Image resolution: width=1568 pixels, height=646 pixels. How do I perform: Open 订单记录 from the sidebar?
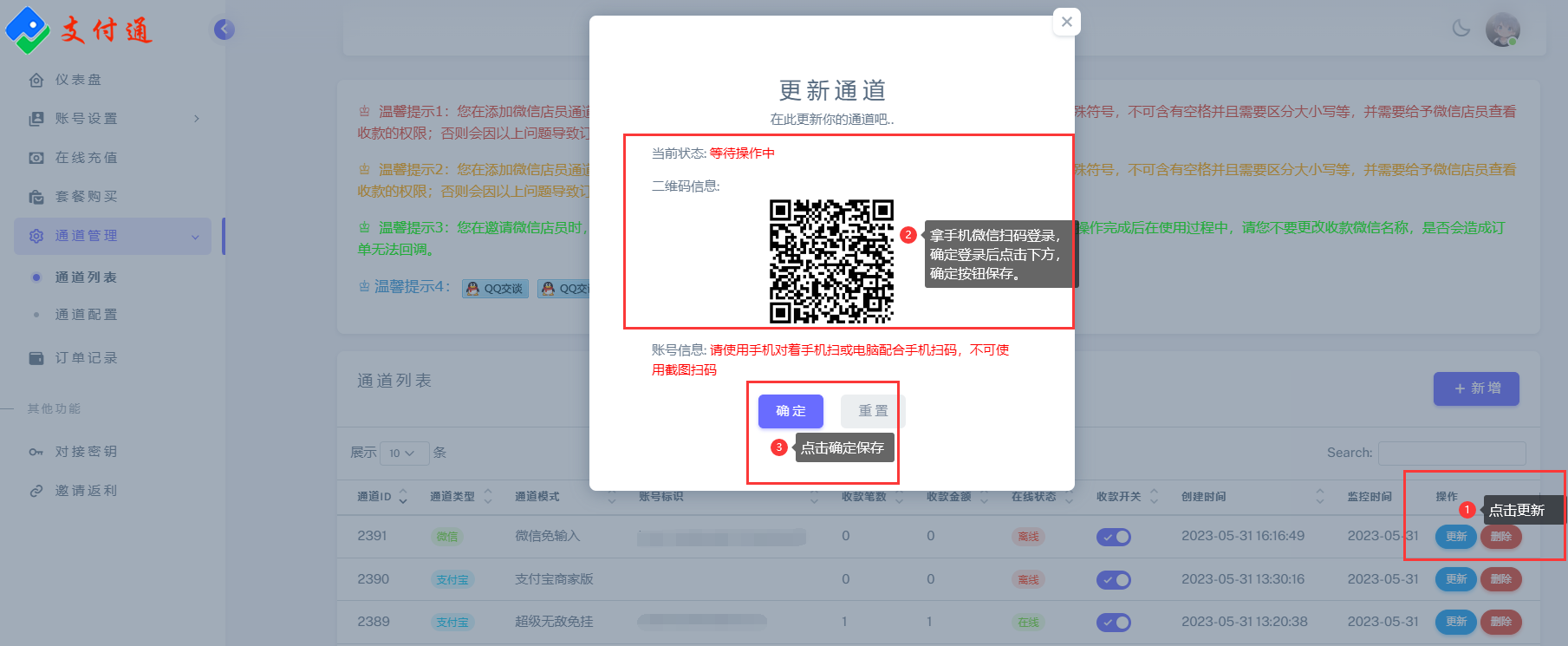pyautogui.click(x=86, y=358)
